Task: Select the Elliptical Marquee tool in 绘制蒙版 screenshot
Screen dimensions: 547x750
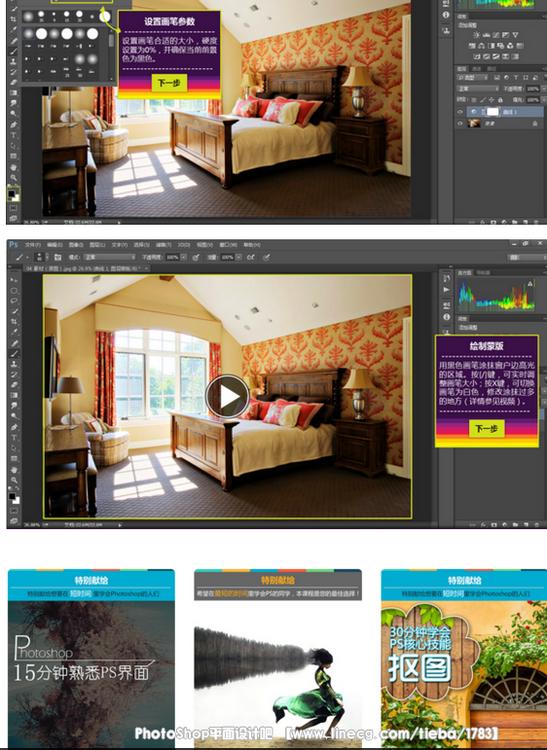Action: click(x=14, y=290)
